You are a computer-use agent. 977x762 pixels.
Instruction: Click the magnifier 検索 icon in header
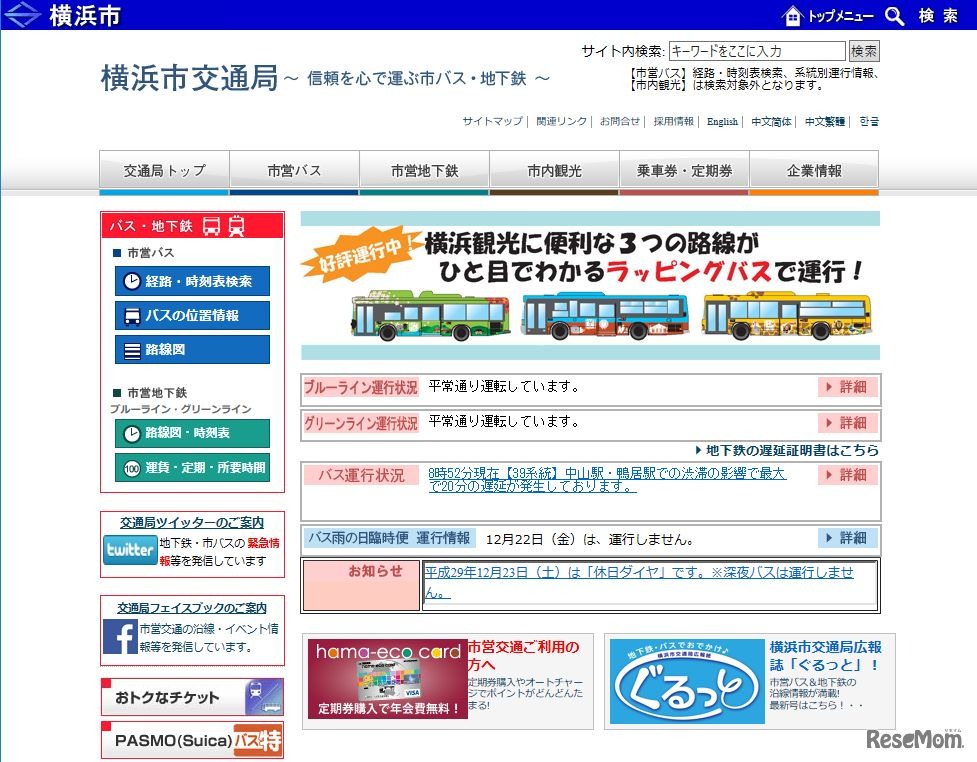(895, 16)
